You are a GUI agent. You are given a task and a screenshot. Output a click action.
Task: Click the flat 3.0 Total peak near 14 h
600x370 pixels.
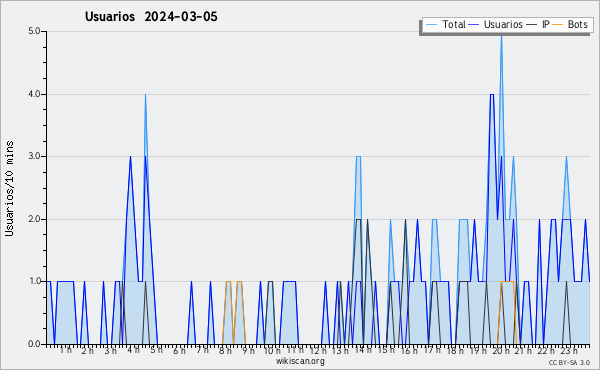coord(358,157)
